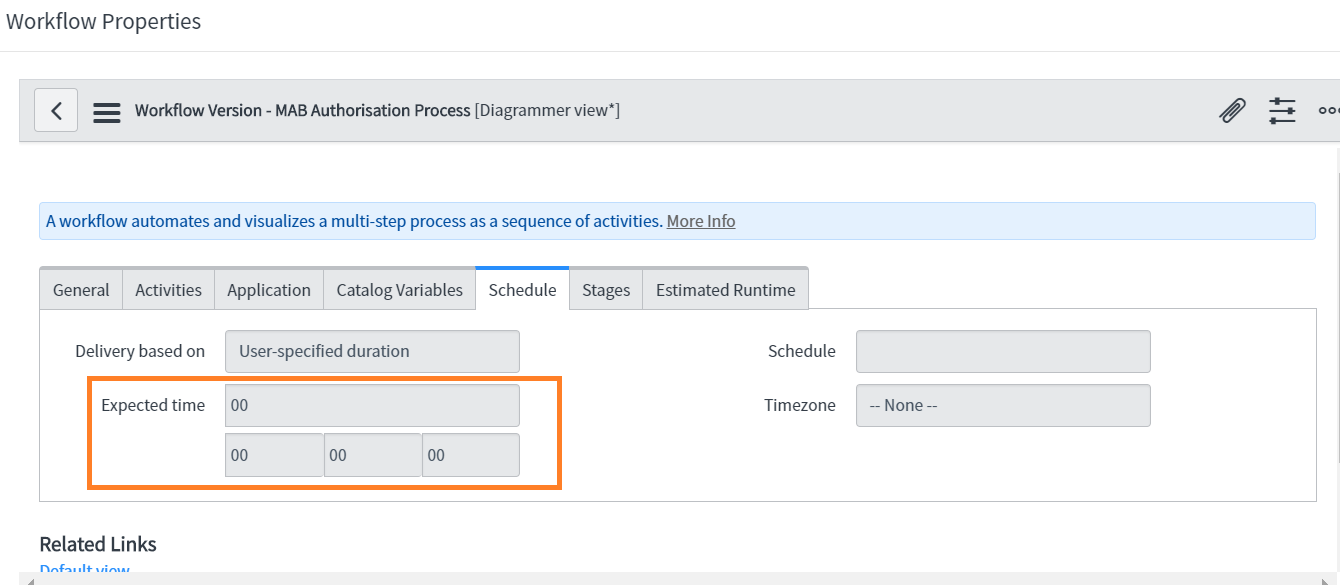Switch to the Application tab
The height and width of the screenshot is (585, 1340).
point(268,289)
